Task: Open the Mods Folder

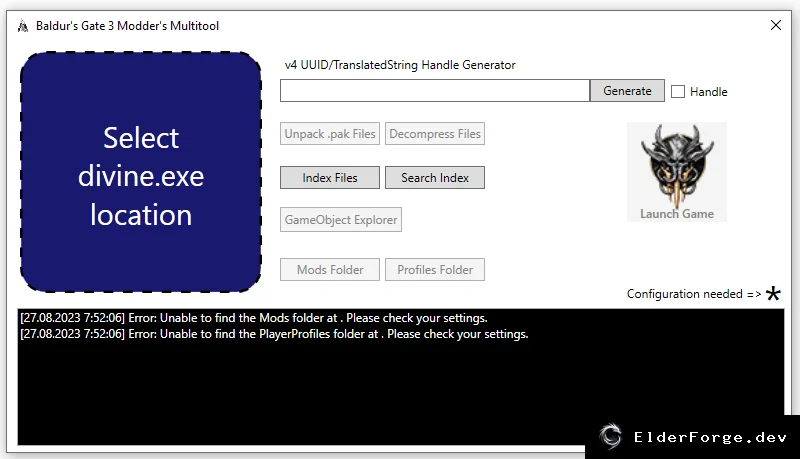Action: 330,269
